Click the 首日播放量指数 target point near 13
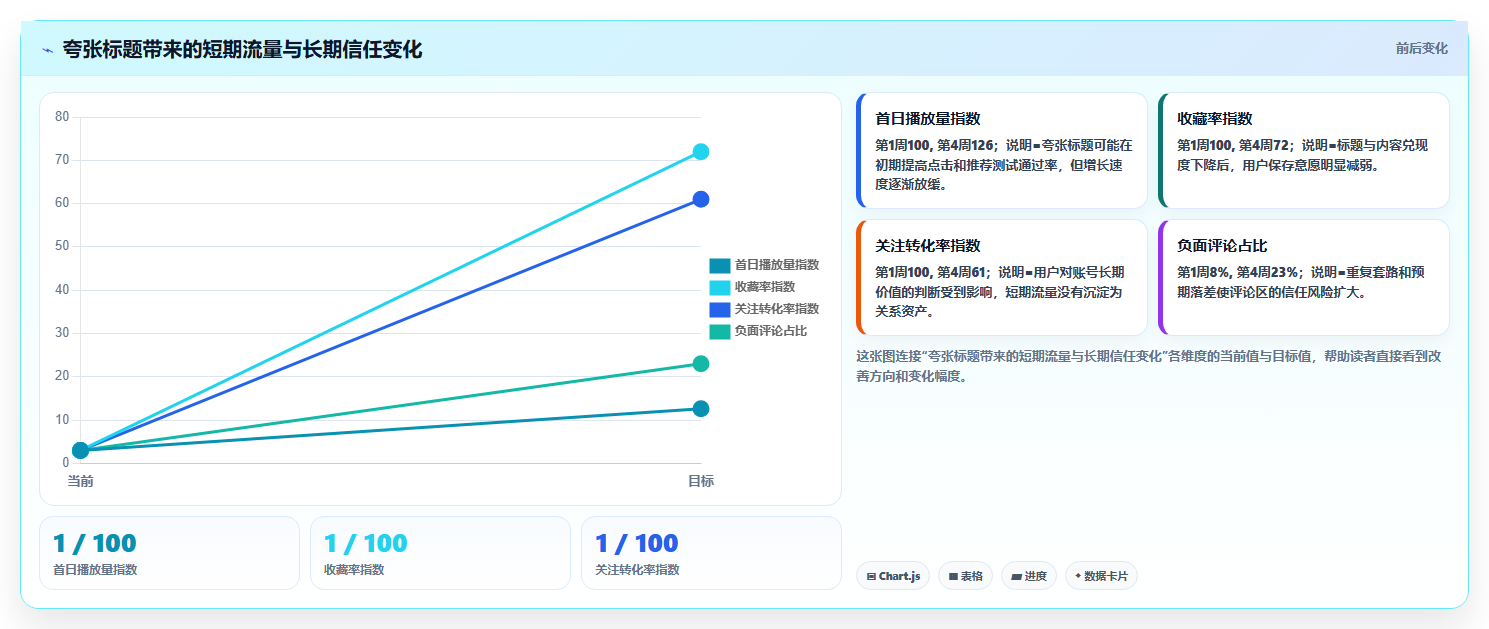Image resolution: width=1489 pixels, height=629 pixels. click(x=701, y=409)
